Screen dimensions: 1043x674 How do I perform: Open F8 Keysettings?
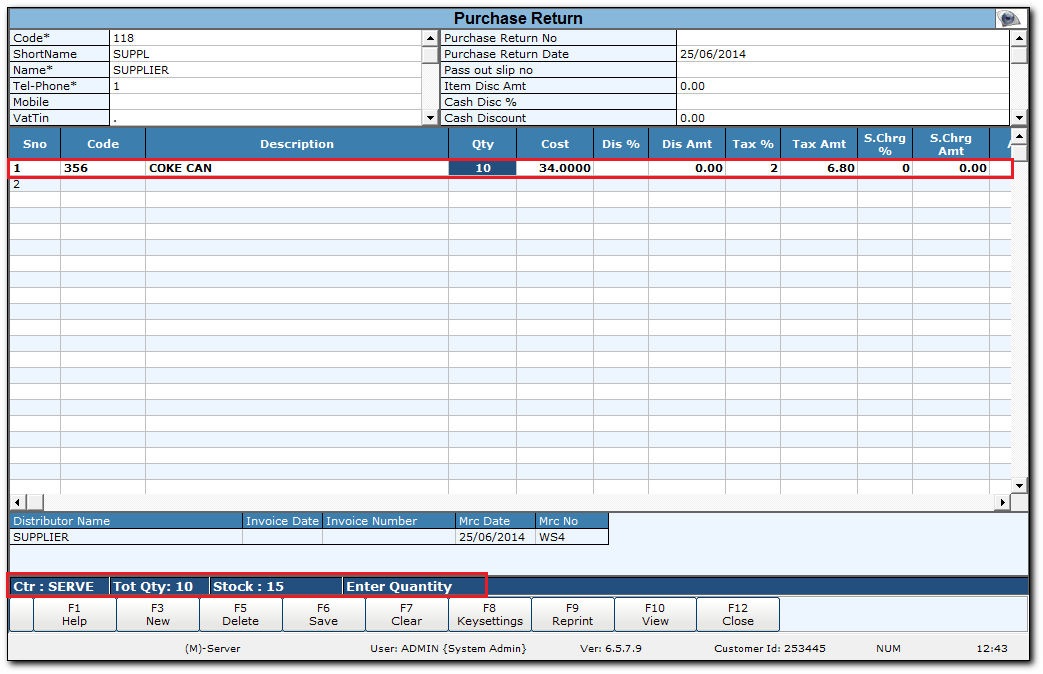tap(490, 614)
